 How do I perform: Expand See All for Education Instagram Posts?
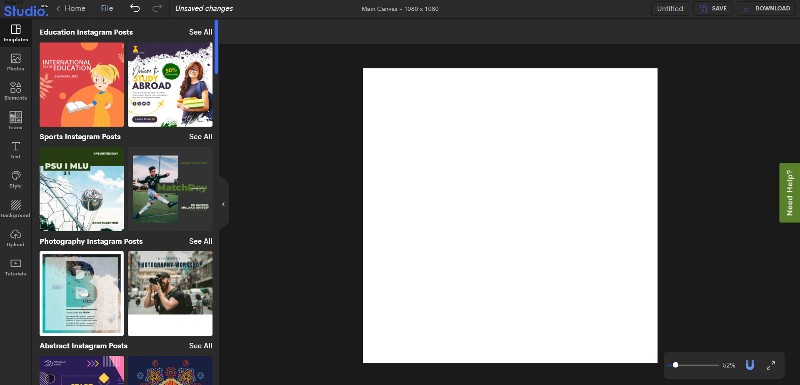(201, 32)
